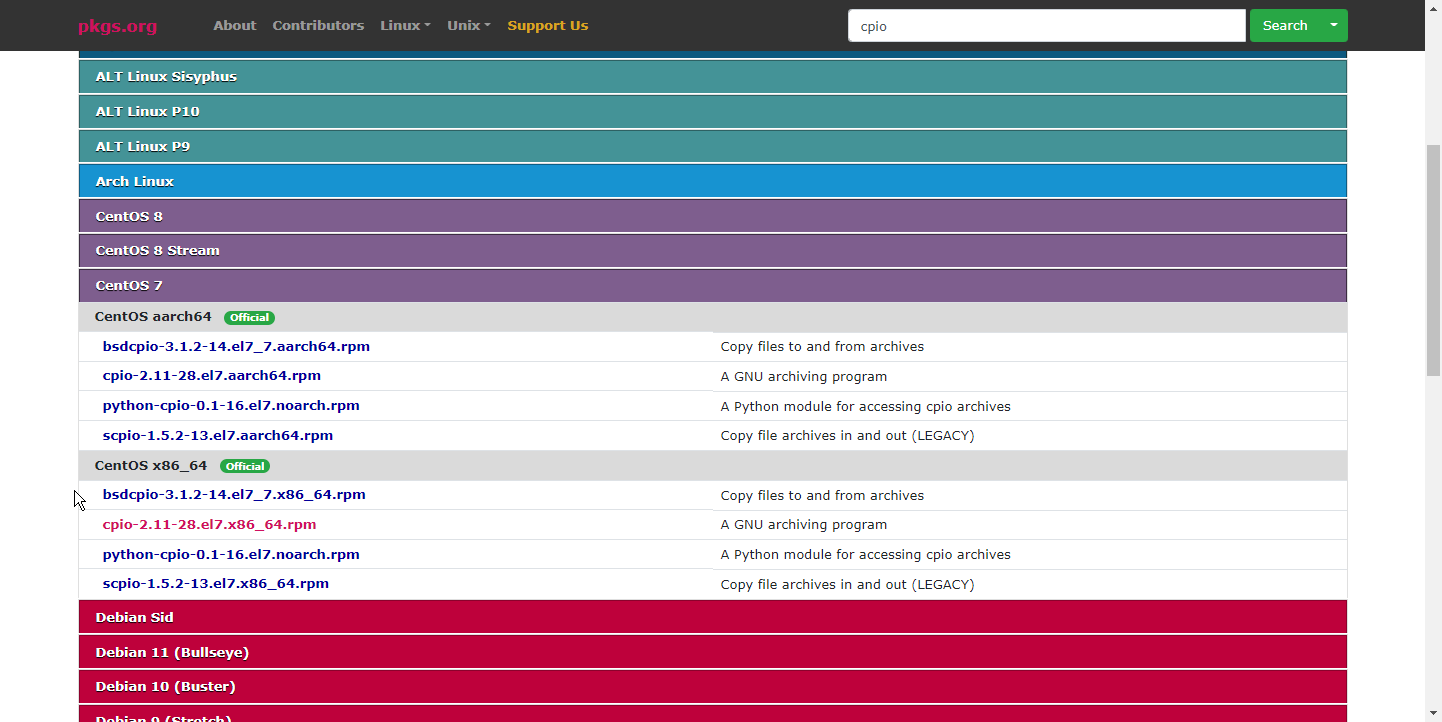The width and height of the screenshot is (1442, 722).
Task: Open cpio-2.11-28.el7.aarch64.rpm package link
Action: coord(211,376)
